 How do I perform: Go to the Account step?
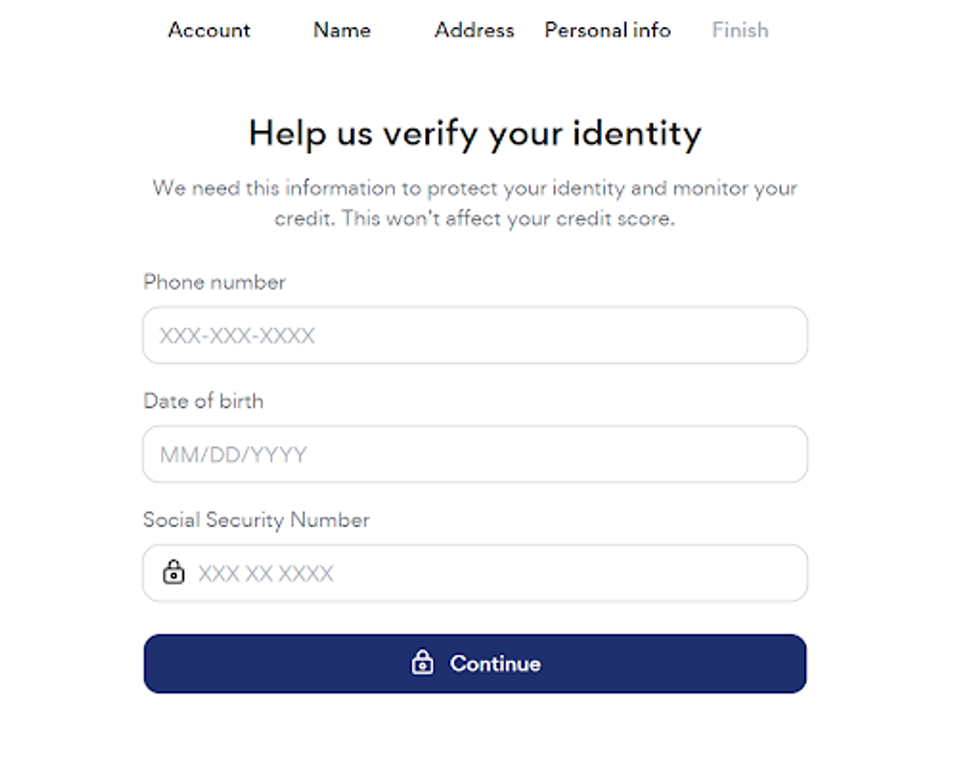[209, 30]
